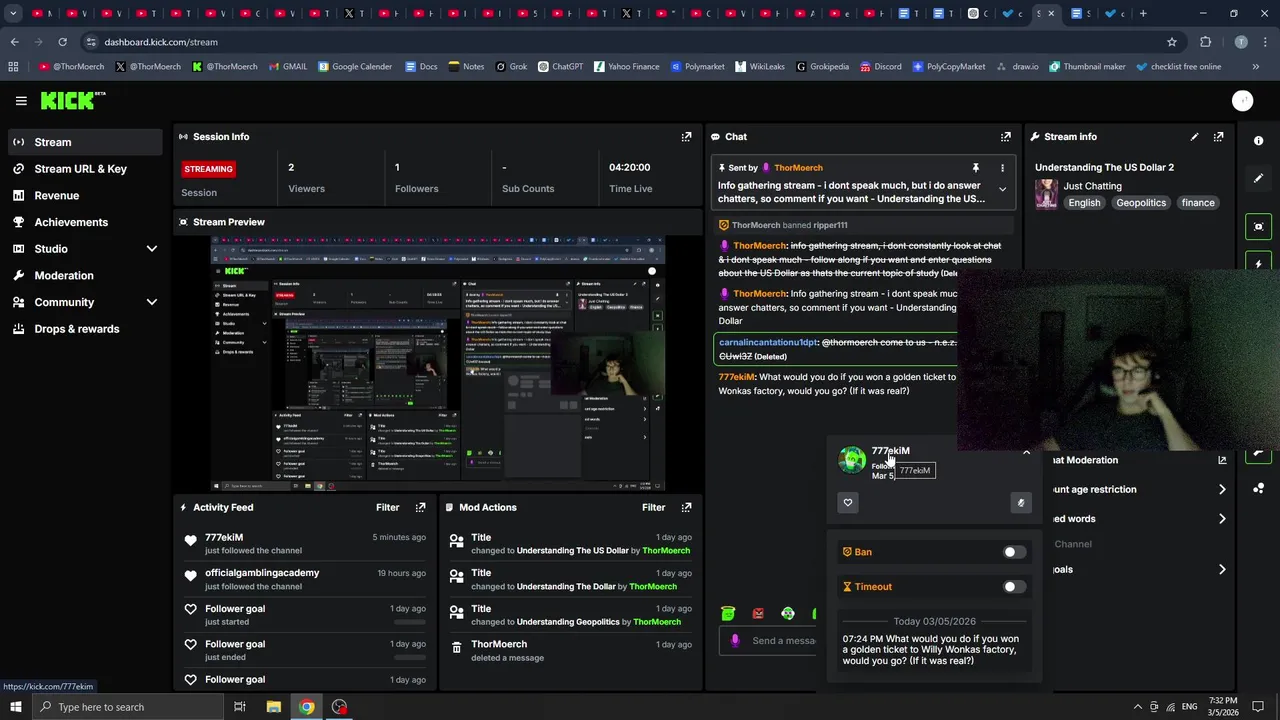Pop out the Chat panel

1005,136
